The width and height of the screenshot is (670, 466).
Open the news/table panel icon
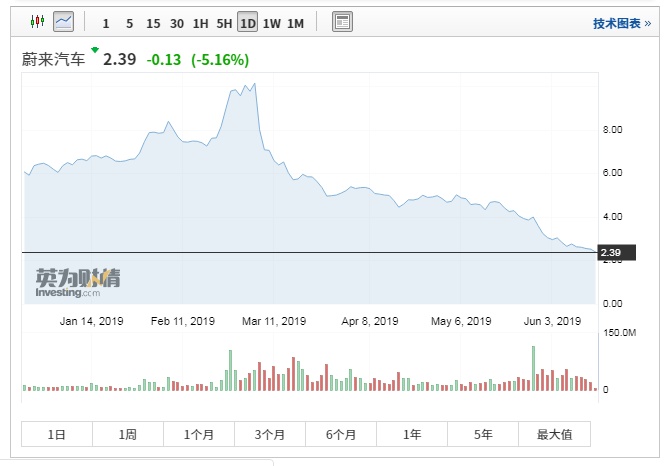tap(342, 22)
